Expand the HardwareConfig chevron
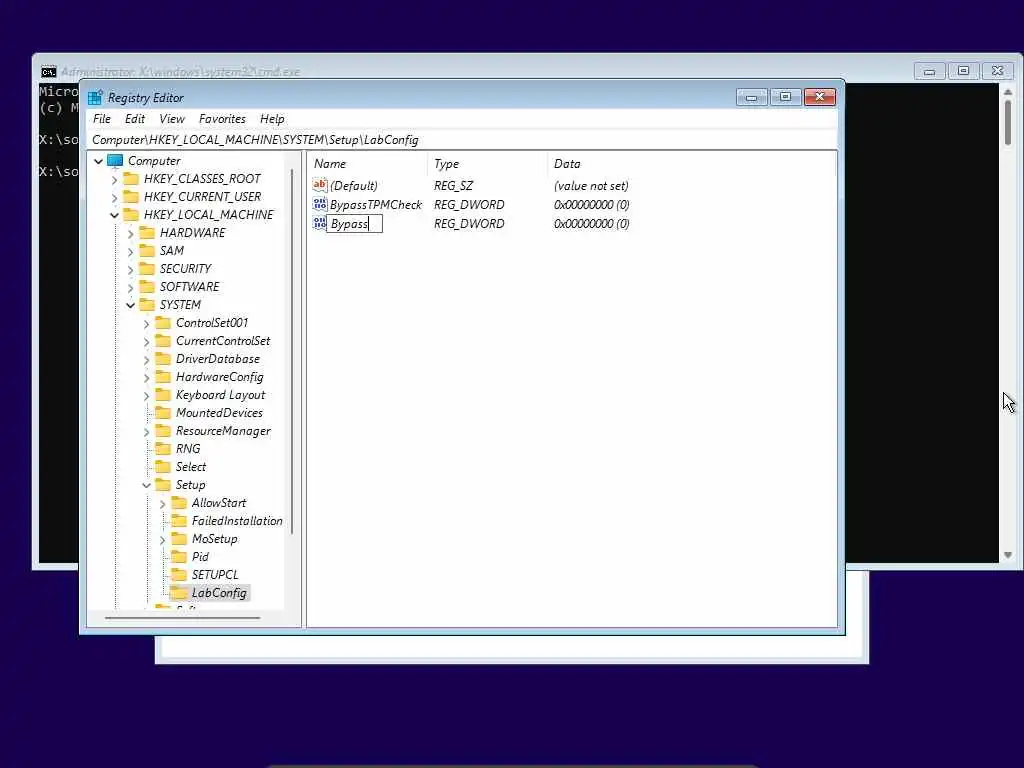The image size is (1024, 768). coord(147,377)
